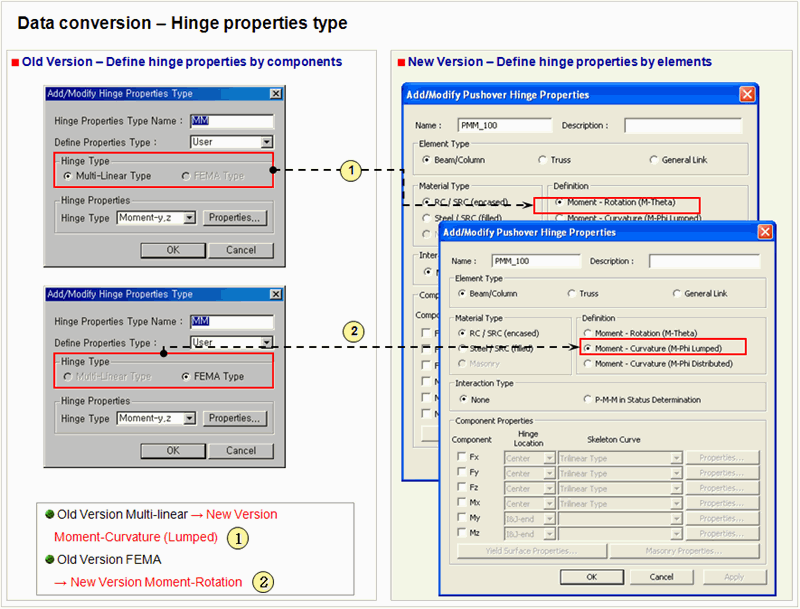The width and height of the screenshot is (800, 609).
Task: Enable the Fx component checkbox
Action: point(462,457)
